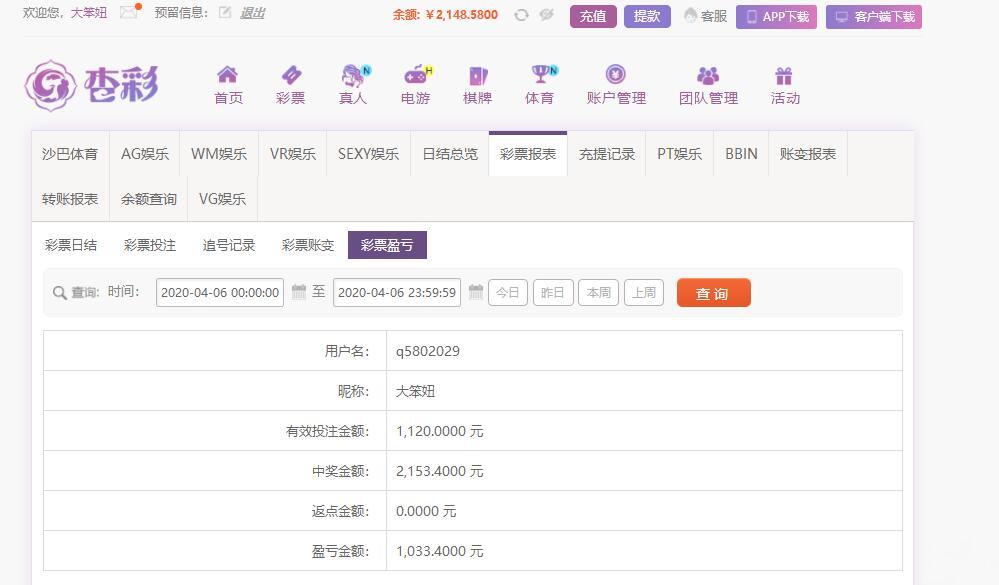Click the search magnifier icon
Image resolution: width=999 pixels, height=585 pixels.
pos(59,293)
